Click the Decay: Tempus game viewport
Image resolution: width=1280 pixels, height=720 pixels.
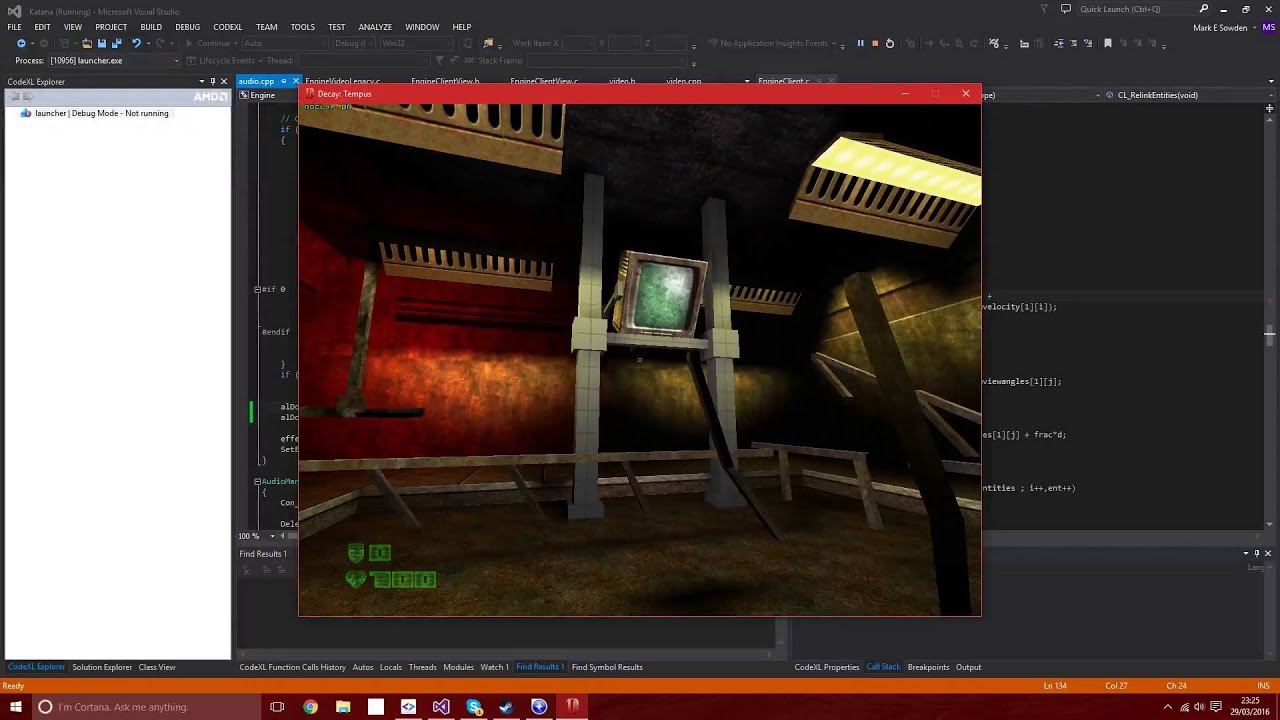640,359
